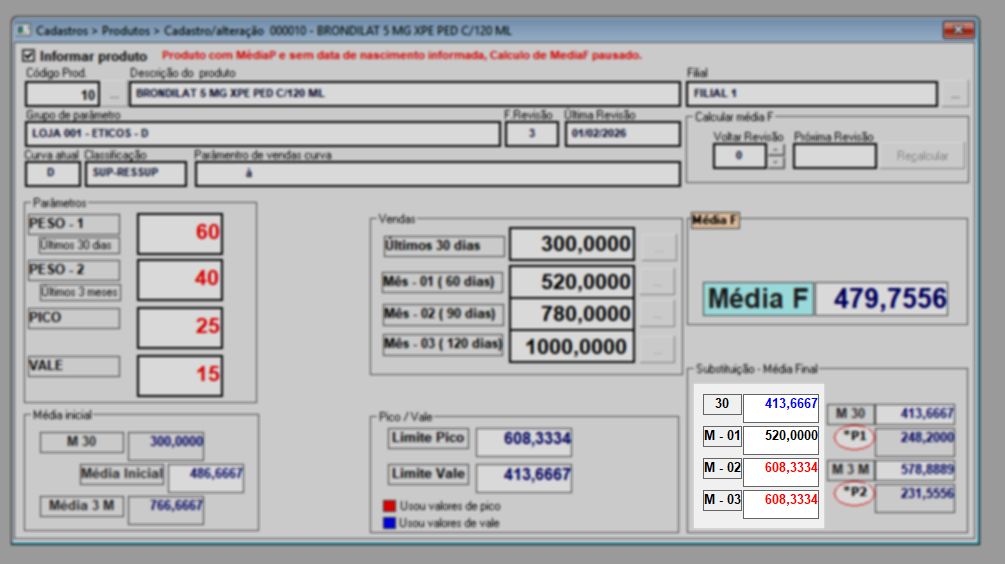This screenshot has height=564, width=1005.
Task: Click the lookup button beside Código Prod.
Action: 115,95
